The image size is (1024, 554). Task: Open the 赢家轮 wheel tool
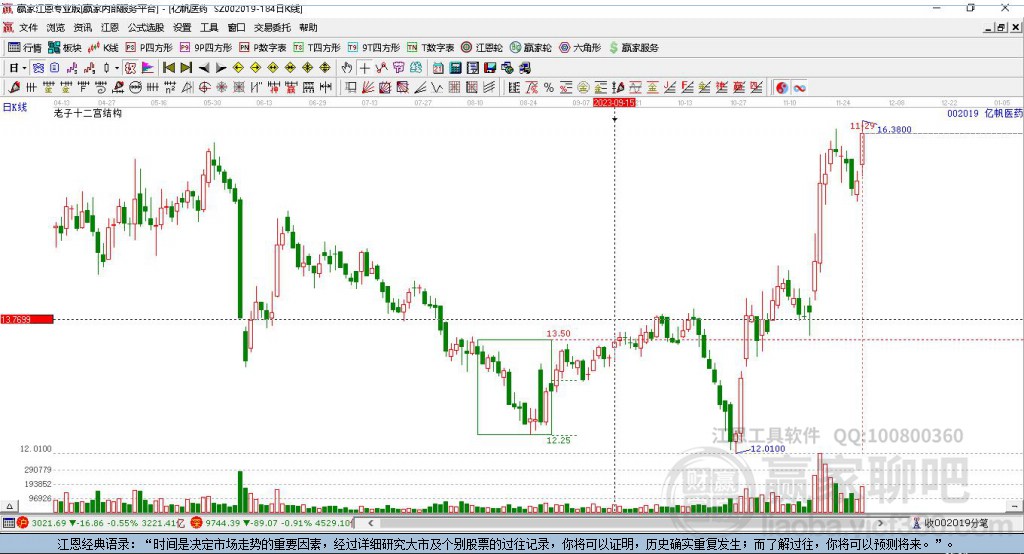[530, 48]
